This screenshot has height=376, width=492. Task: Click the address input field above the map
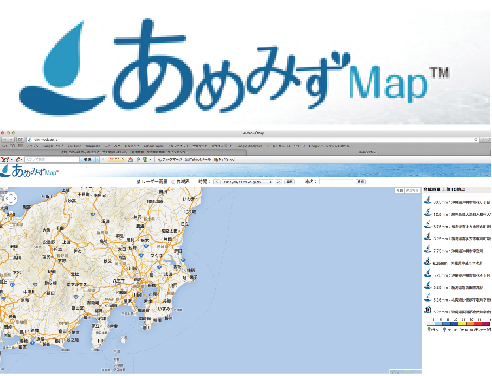pos(337,182)
